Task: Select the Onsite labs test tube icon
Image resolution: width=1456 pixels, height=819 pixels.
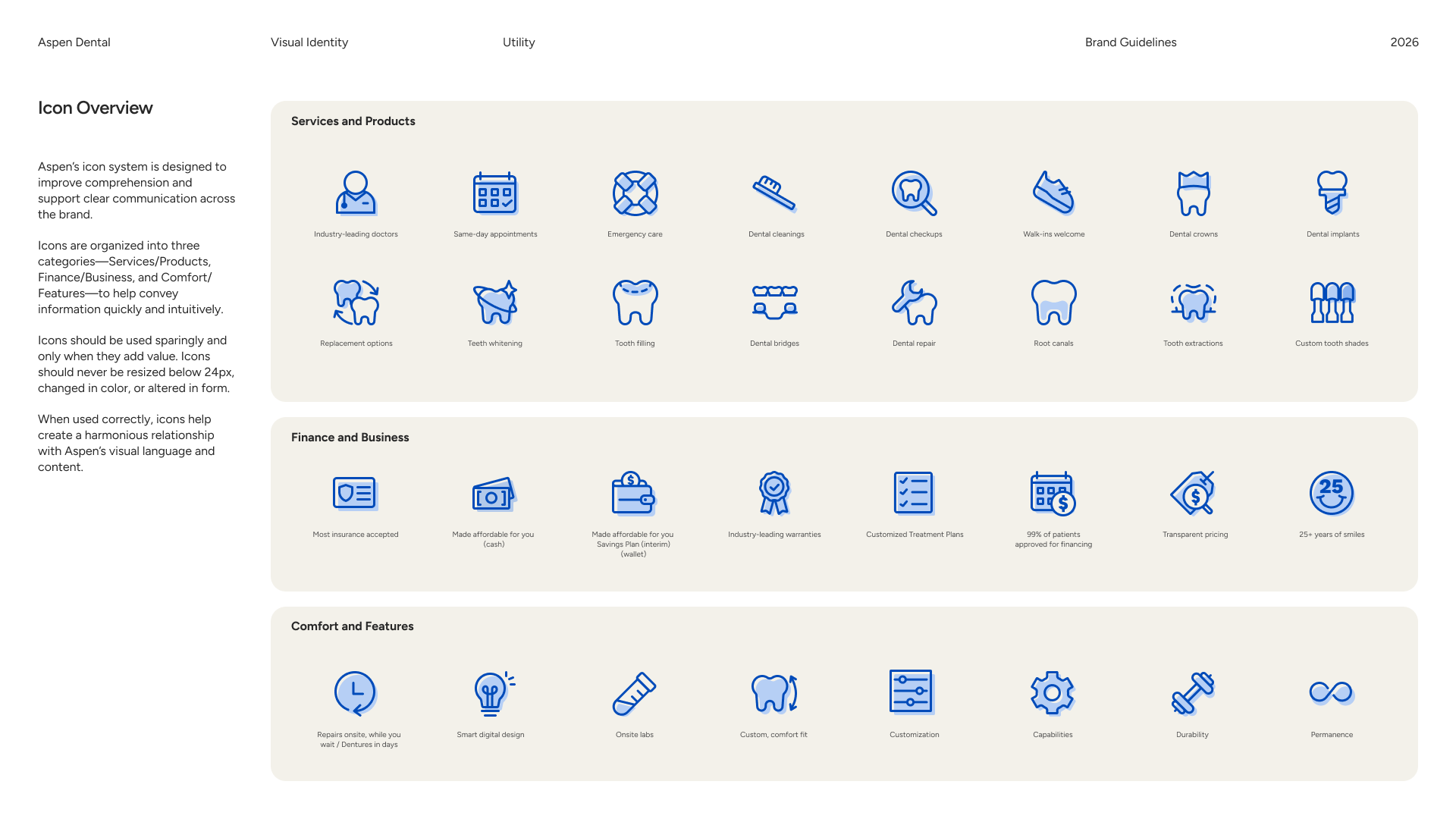Action: pyautogui.click(x=634, y=693)
